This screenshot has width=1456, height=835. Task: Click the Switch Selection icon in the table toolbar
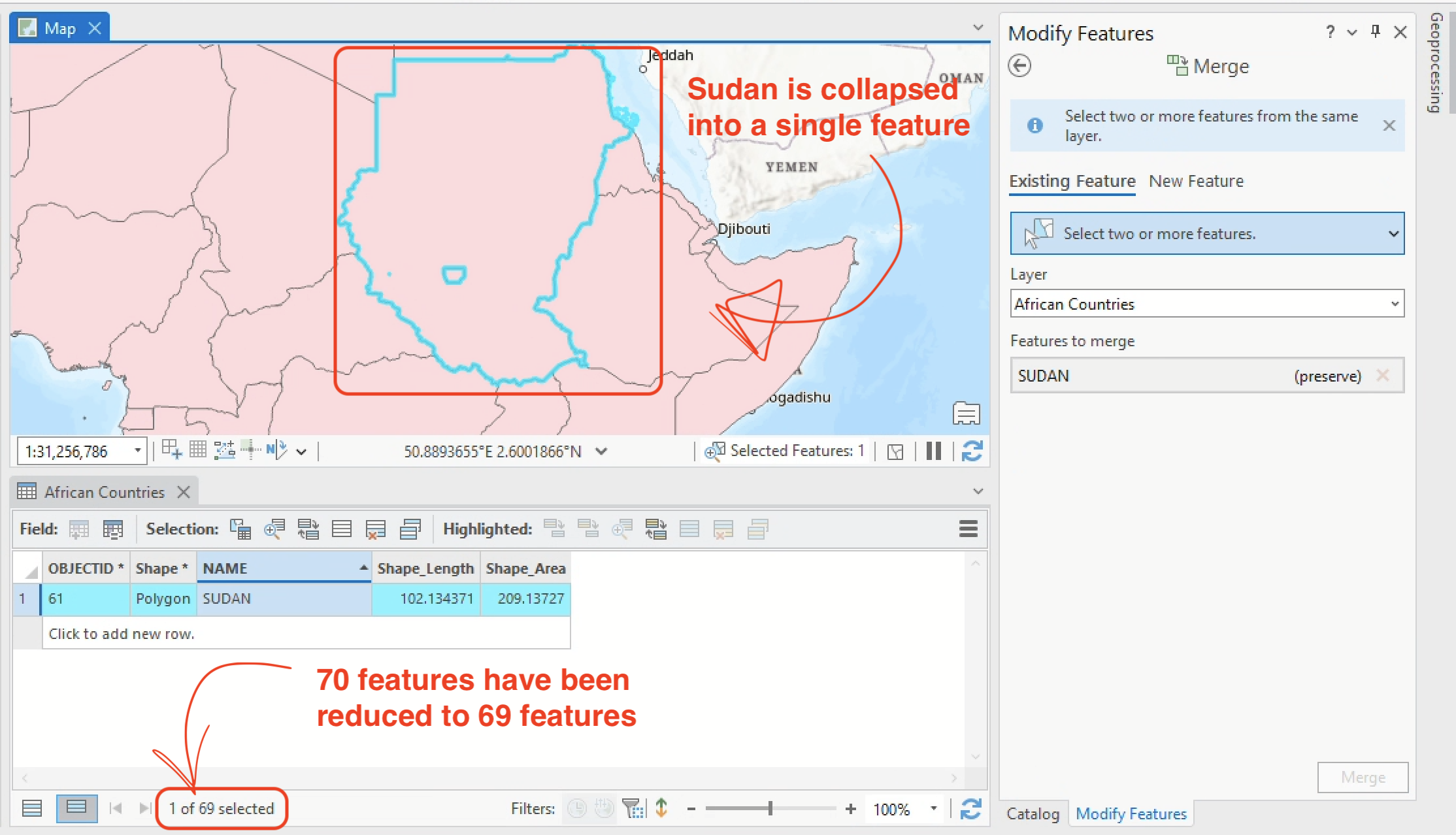click(x=308, y=529)
